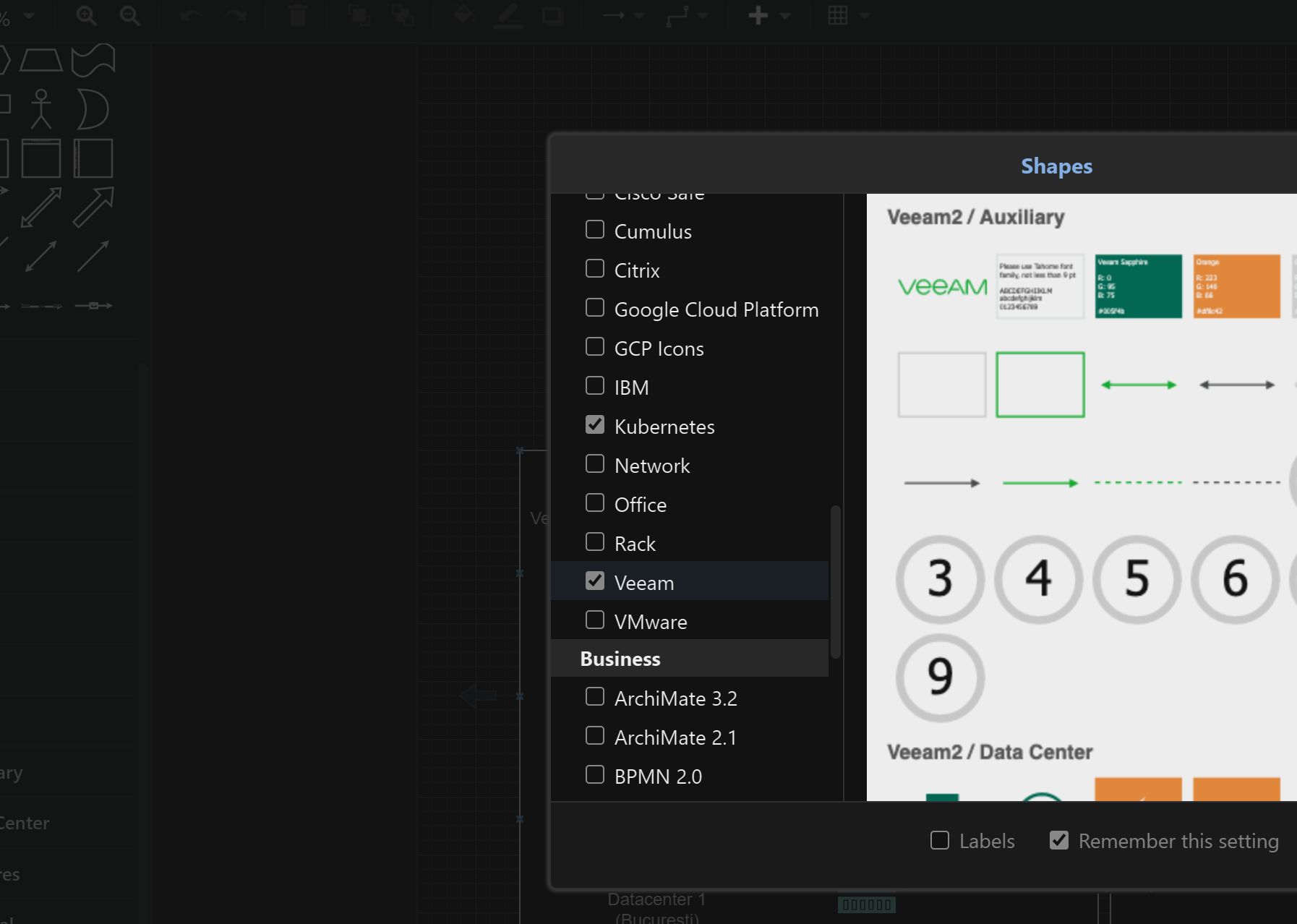The height and width of the screenshot is (924, 1297).
Task: Check ArchiMate 3.2 library
Action: [595, 697]
